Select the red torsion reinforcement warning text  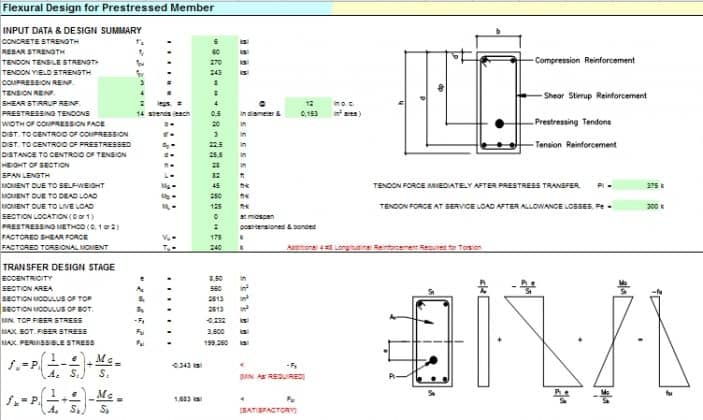(x=384, y=247)
